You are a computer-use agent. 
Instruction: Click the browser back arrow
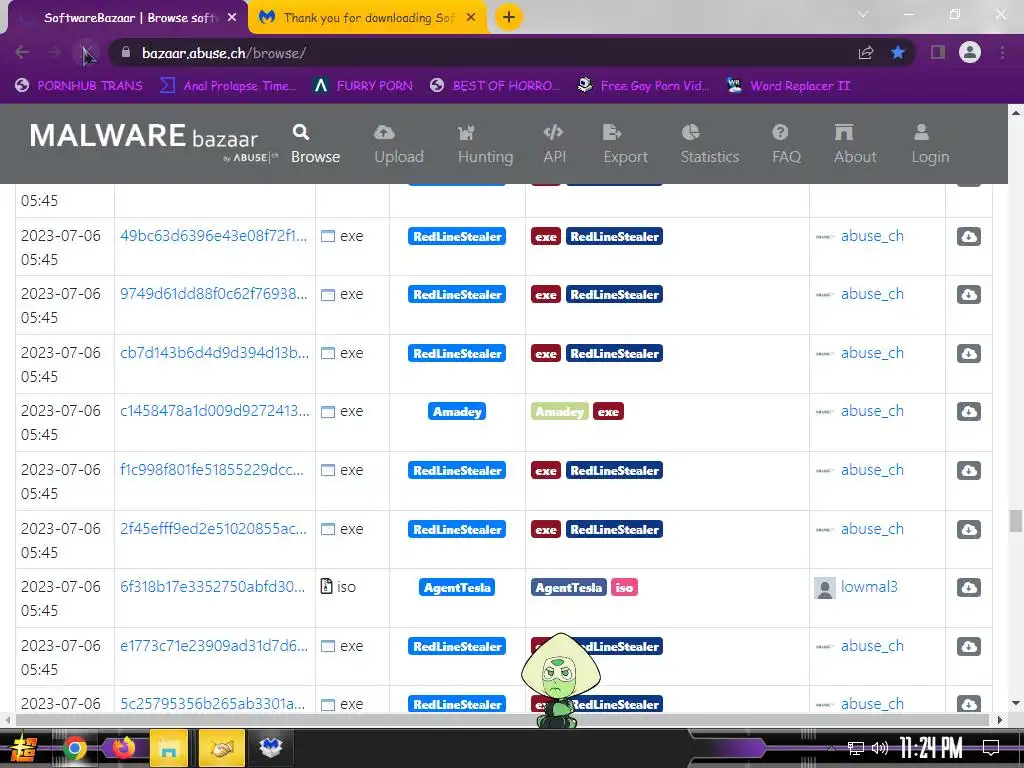pyautogui.click(x=22, y=52)
